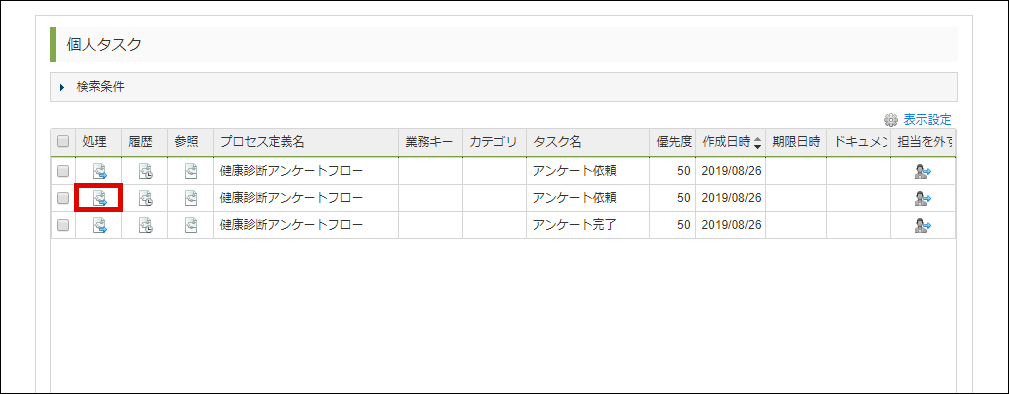Screen dimensions: 1009x394
Task: Open the 表示設定 display settings link
Action: pyautogui.click(x=927, y=120)
